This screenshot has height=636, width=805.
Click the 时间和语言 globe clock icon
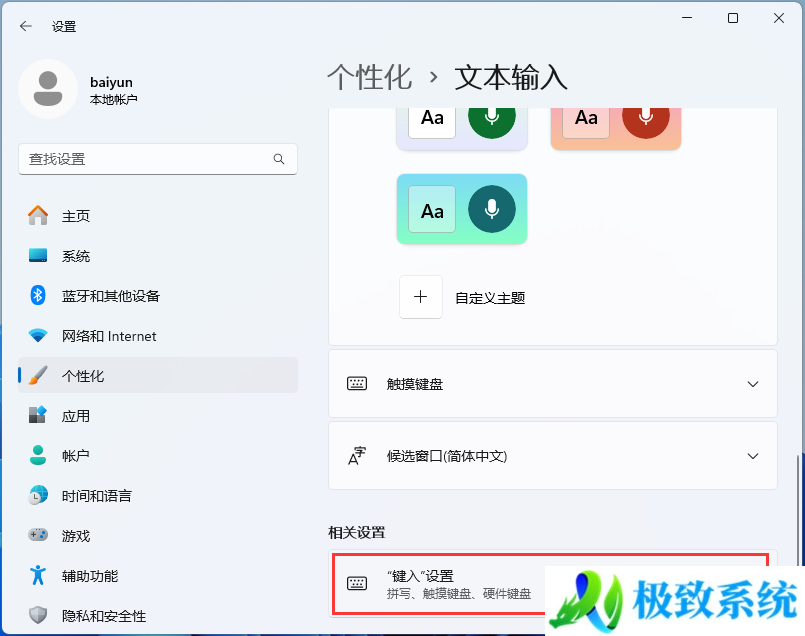[38, 495]
